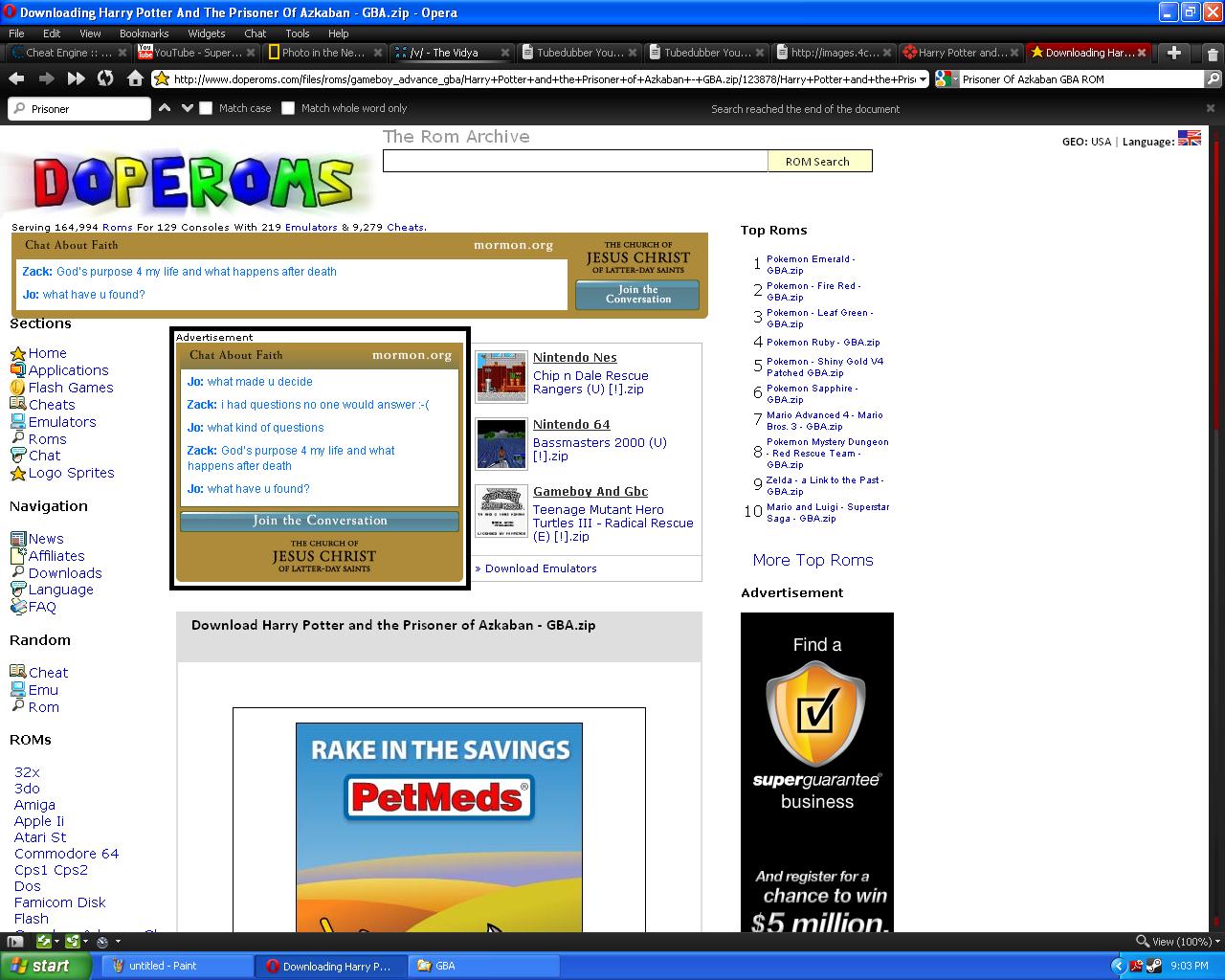Go back with the Back arrow
Image resolution: width=1225 pixels, height=980 pixels.
16,79
